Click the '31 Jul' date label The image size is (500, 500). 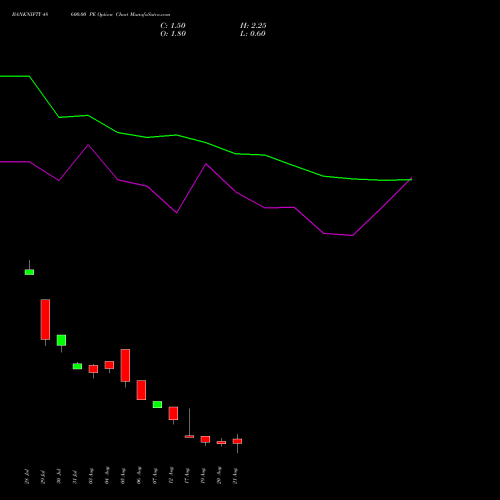75,477
